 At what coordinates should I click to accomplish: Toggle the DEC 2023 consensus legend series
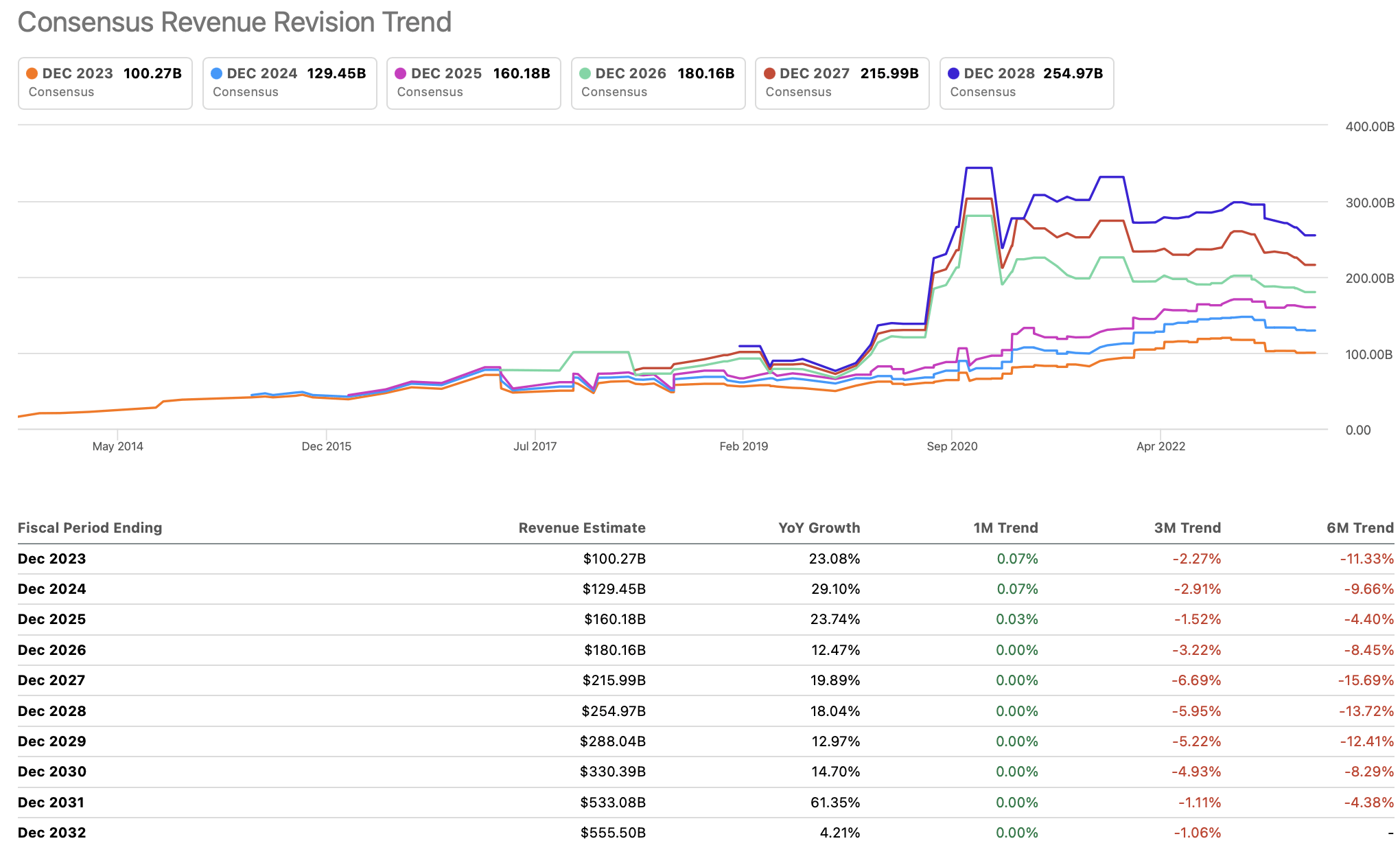coord(105,82)
